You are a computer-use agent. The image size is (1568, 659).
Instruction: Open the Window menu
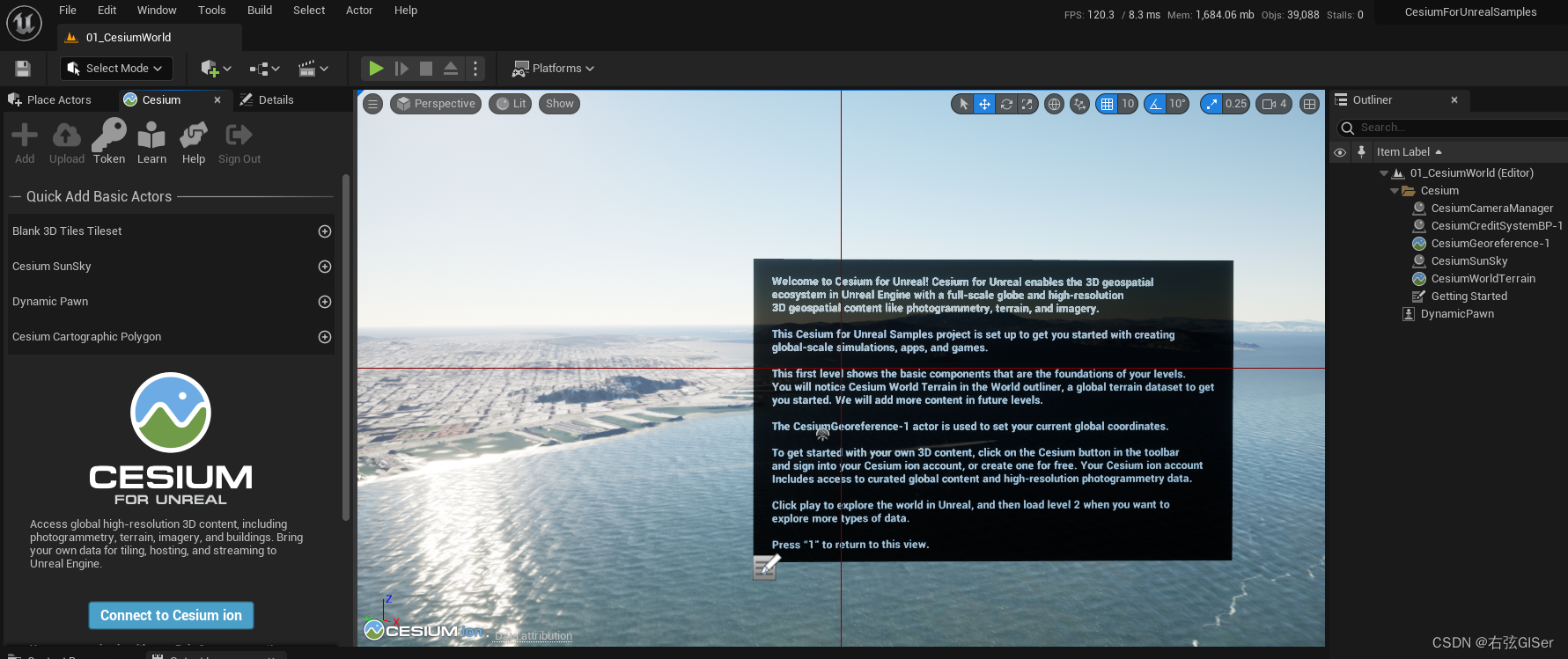[x=157, y=11]
